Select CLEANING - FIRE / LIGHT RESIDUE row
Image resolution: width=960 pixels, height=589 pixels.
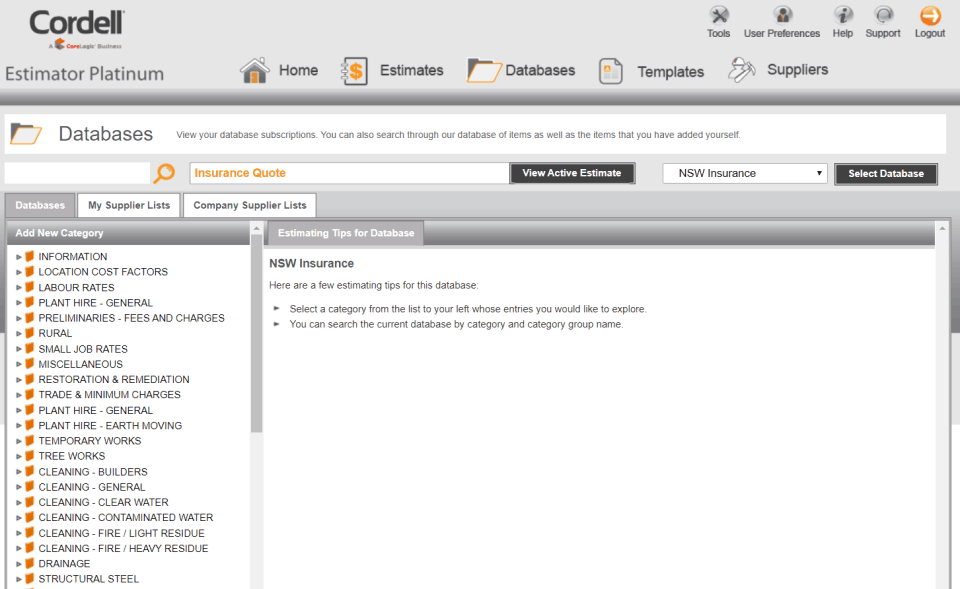tap(121, 533)
